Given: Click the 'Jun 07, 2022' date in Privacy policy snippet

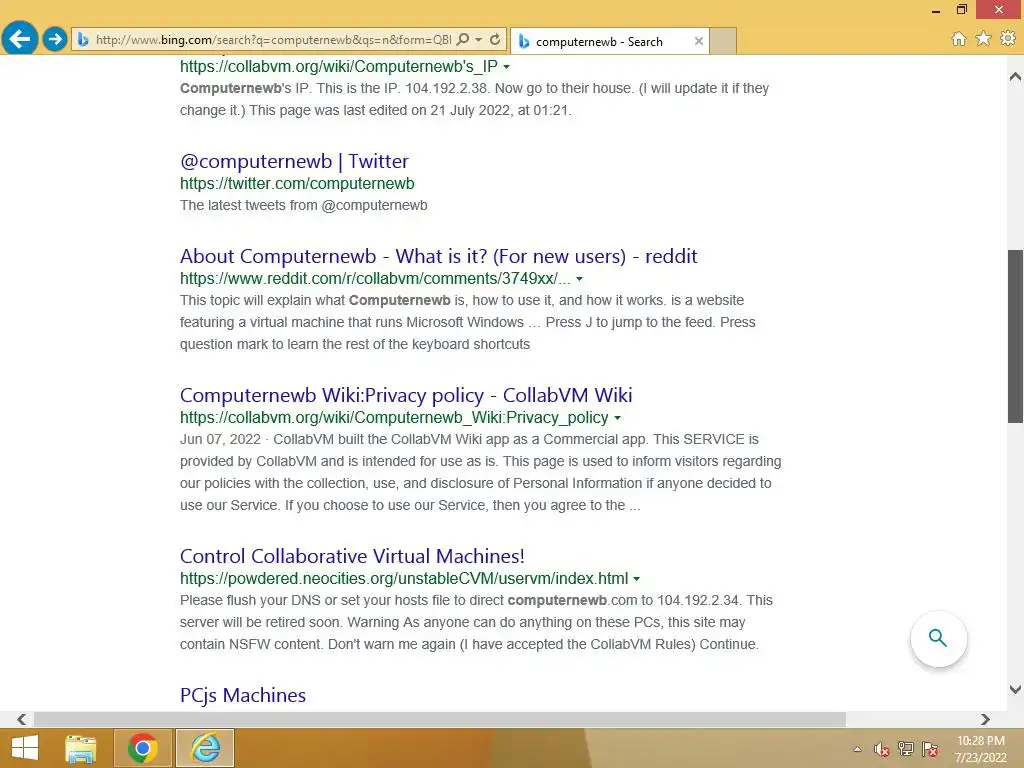Looking at the screenshot, I should click(220, 440).
